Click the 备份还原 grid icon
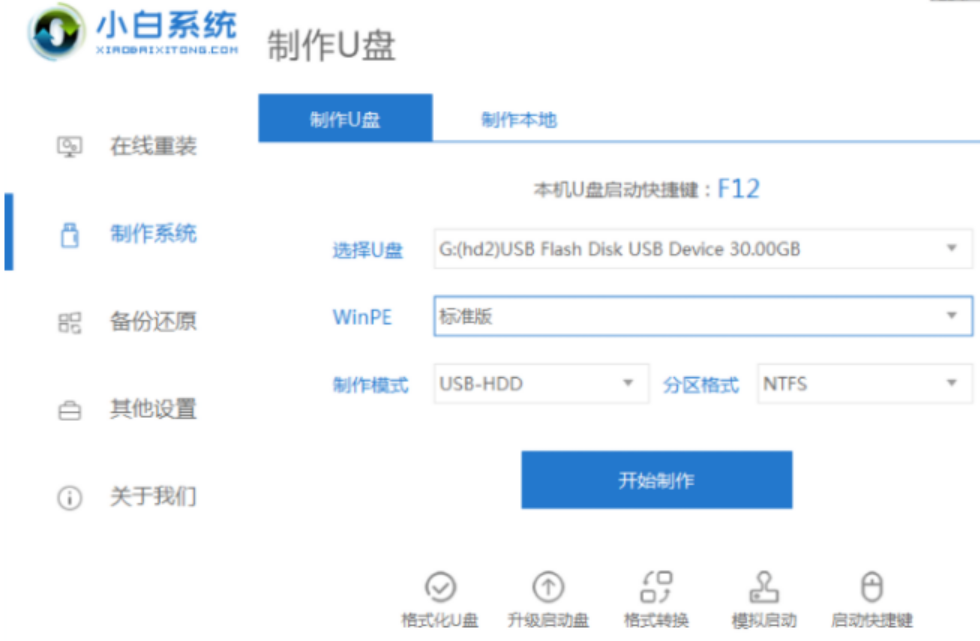The height and width of the screenshot is (641, 980). pyautogui.click(x=69, y=322)
